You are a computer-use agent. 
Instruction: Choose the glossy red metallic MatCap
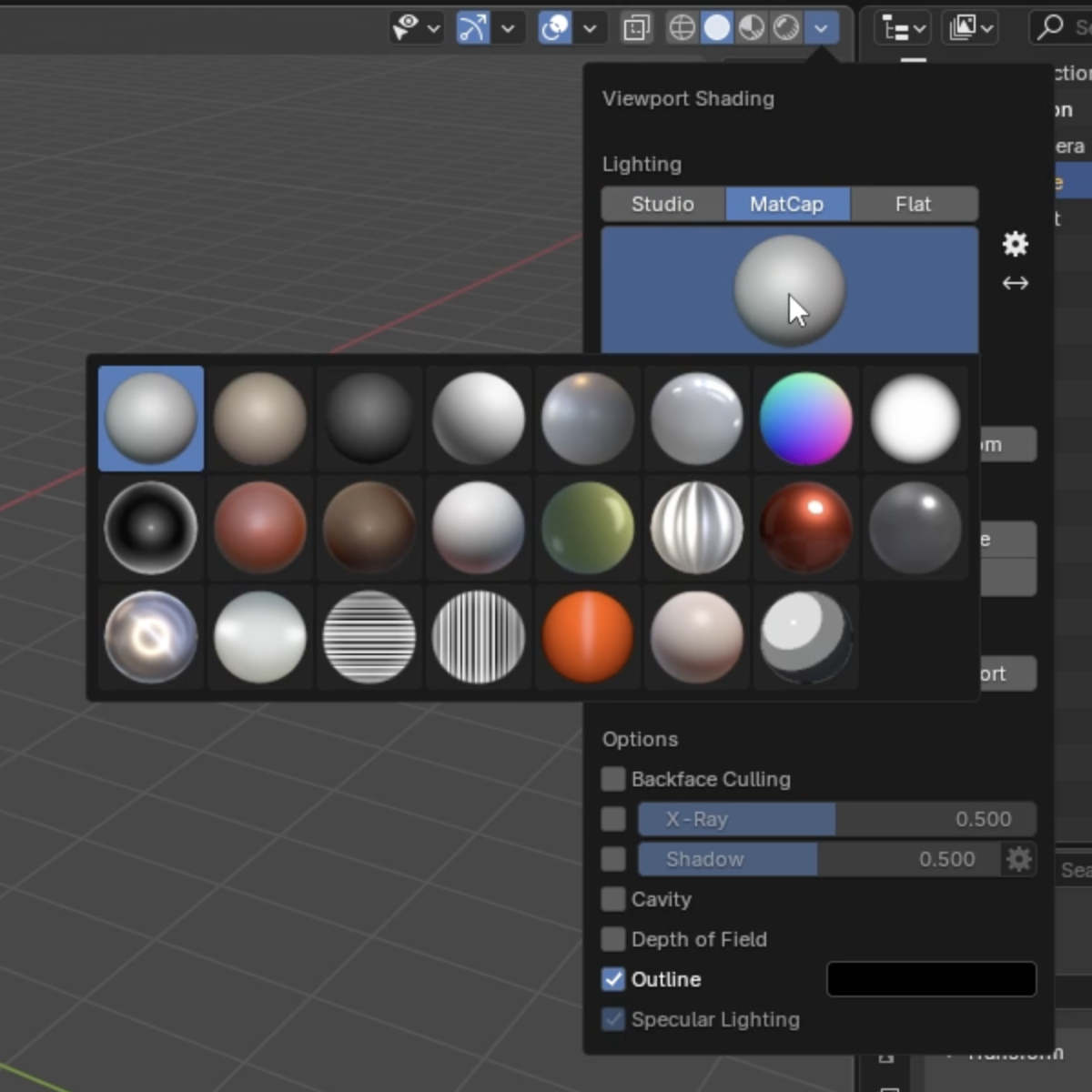tap(806, 528)
